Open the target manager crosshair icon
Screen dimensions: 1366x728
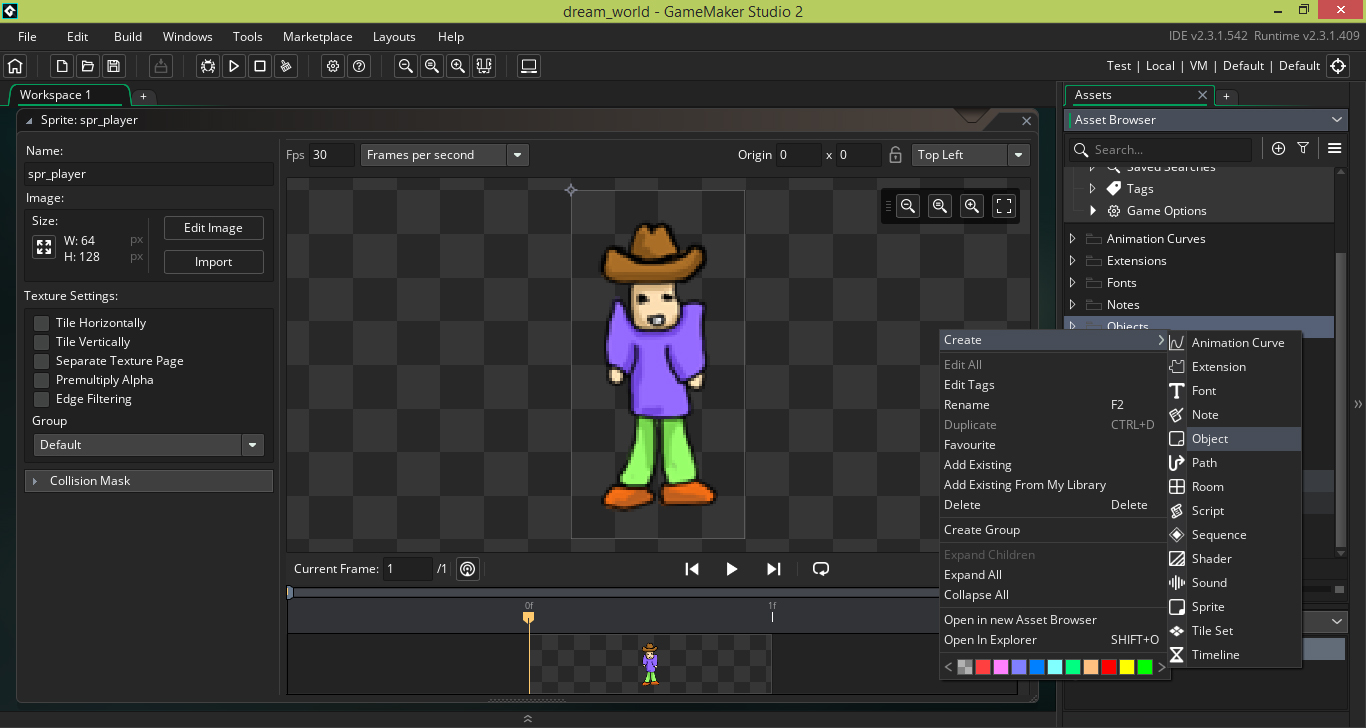pyautogui.click(x=1338, y=66)
